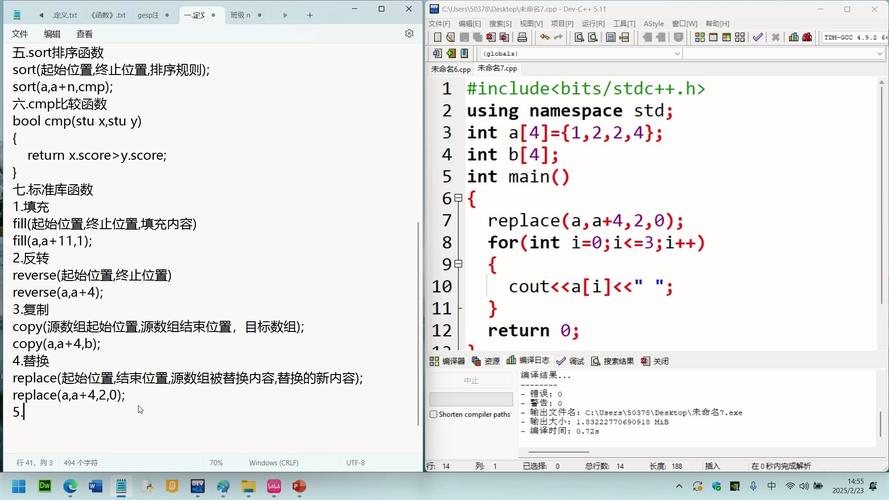Open the TDM-GCC 4.9.2 compiler dropdown
889x500 pixels.
tap(855, 37)
